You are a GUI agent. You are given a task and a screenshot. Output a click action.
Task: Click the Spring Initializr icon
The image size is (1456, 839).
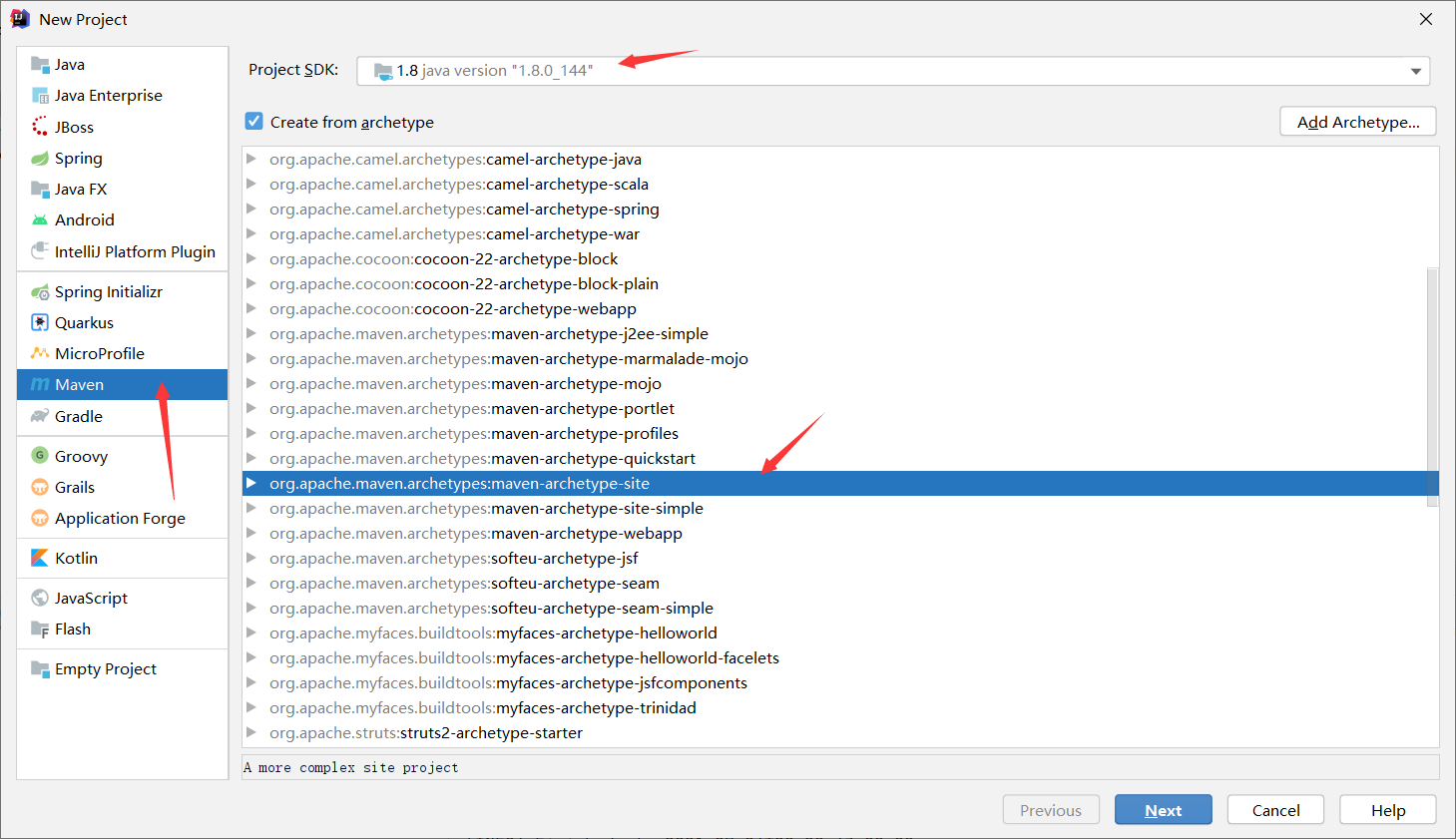tap(40, 292)
